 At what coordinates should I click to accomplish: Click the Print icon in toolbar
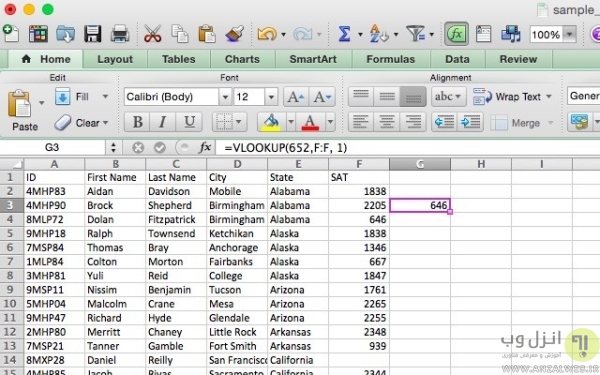click(120, 34)
